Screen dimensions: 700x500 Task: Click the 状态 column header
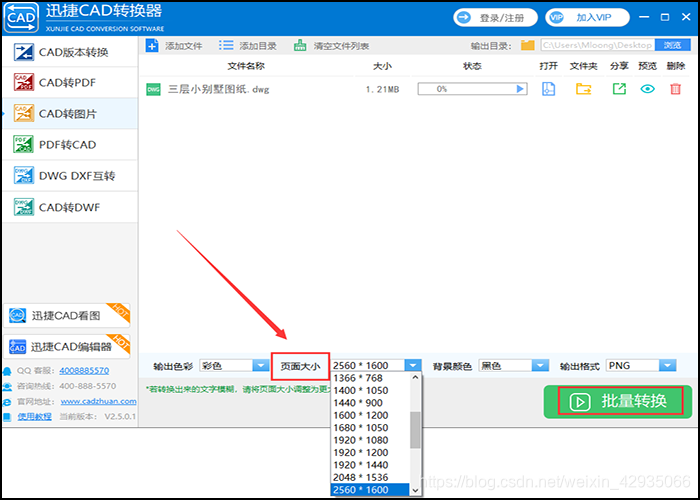[472, 66]
